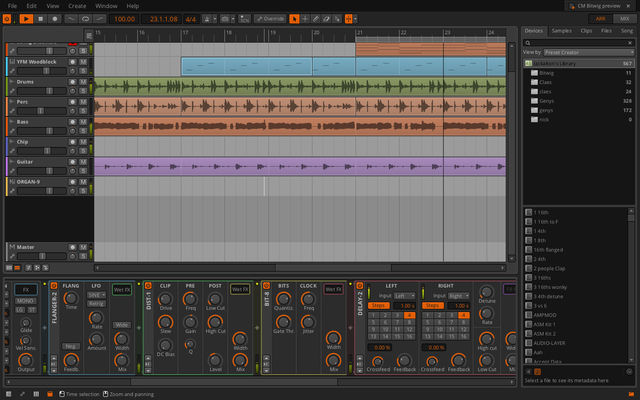Viewport: 640px width, 400px height.
Task: Set the tempo field showing 100.00
Action: pos(124,19)
